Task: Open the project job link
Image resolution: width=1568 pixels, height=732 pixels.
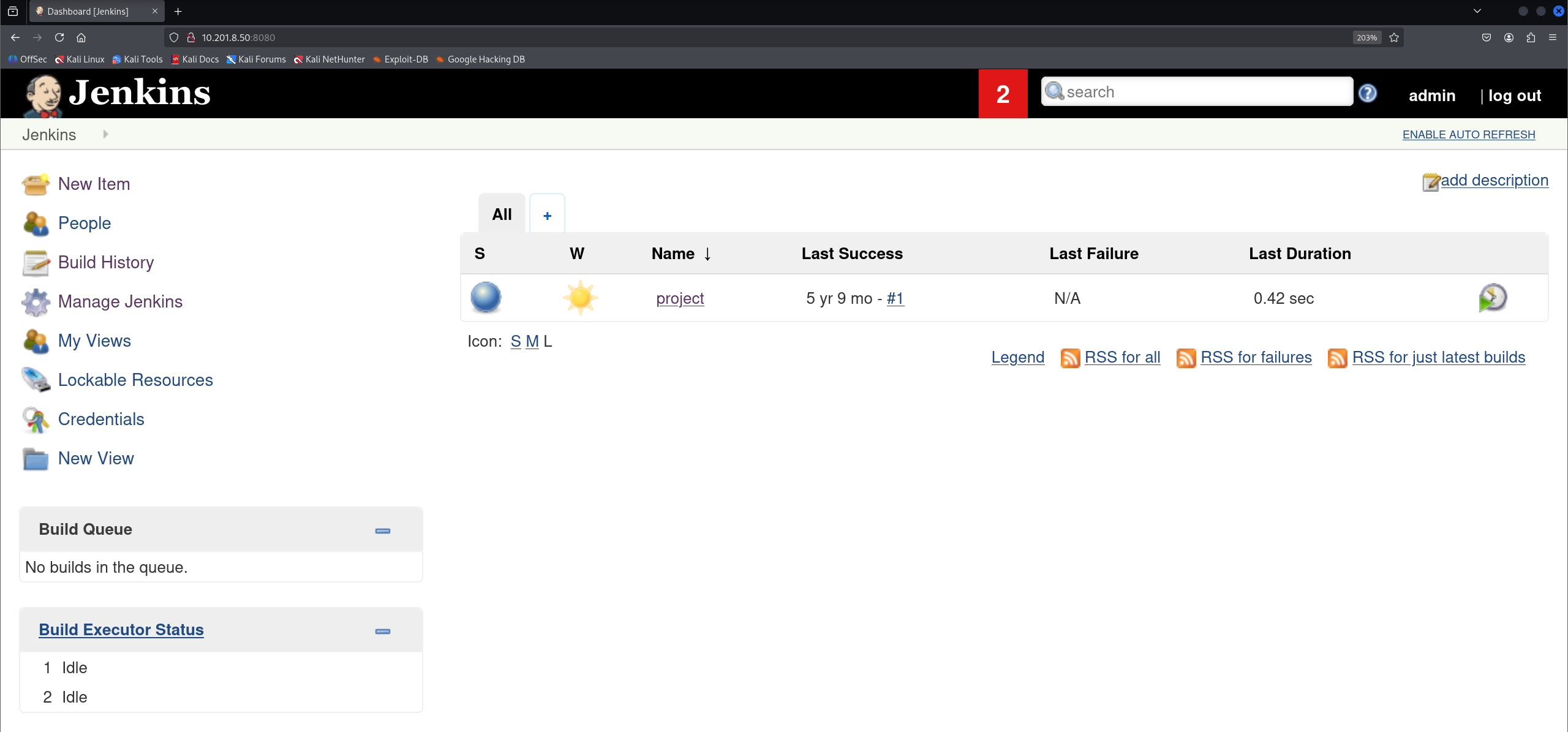Action: [x=680, y=298]
